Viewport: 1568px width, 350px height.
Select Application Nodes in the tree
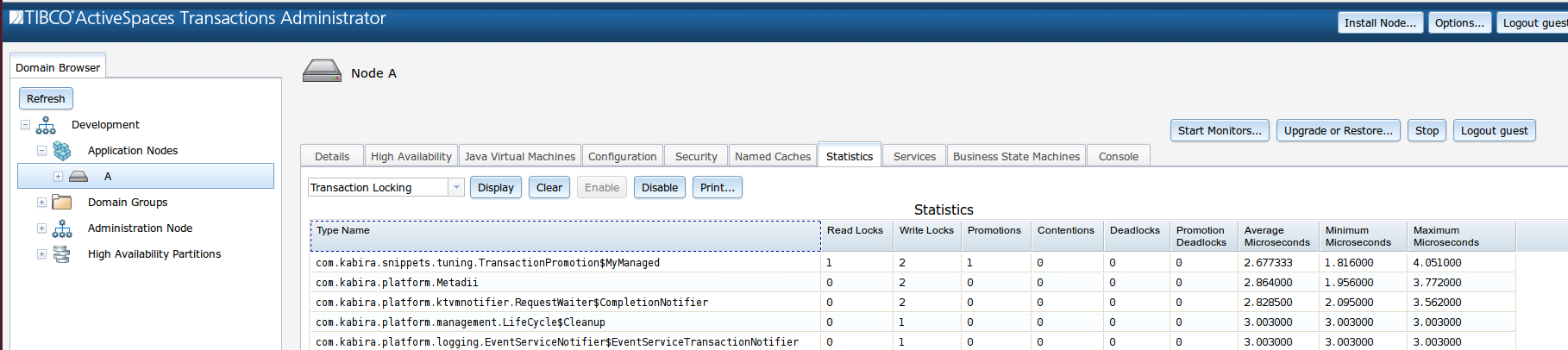click(133, 151)
